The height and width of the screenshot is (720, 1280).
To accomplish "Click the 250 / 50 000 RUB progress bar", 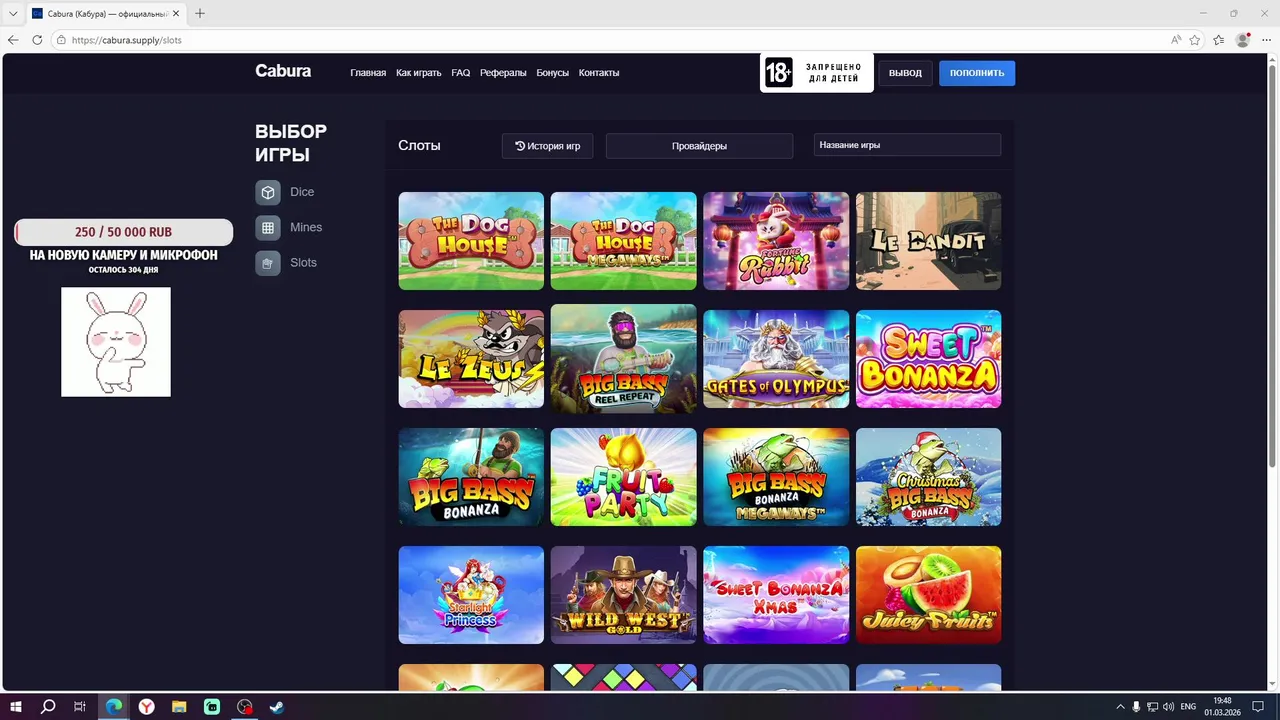I will click(x=123, y=232).
